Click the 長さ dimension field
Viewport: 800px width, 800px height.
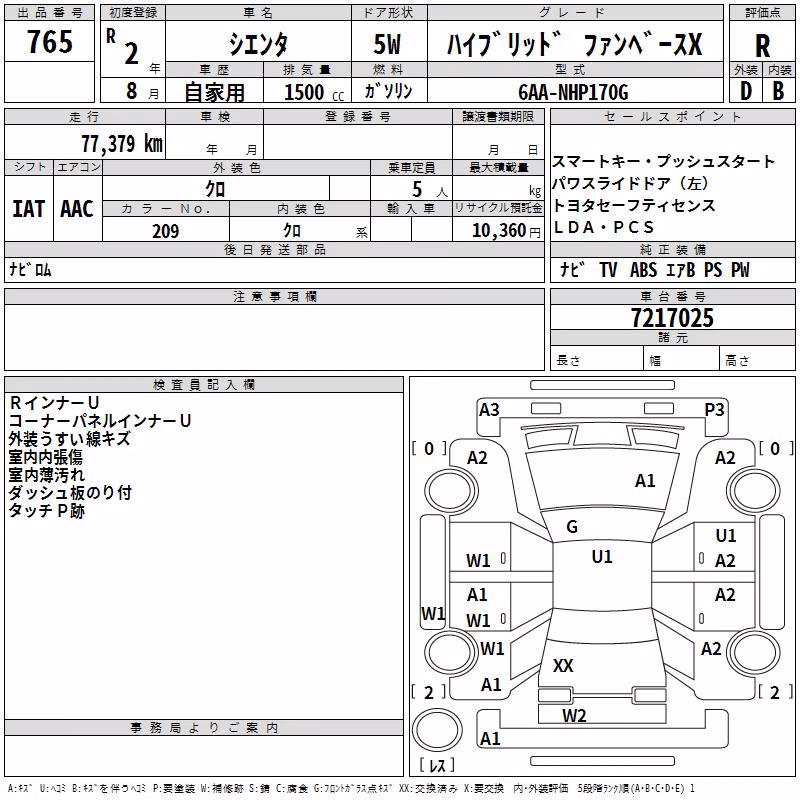pyautogui.click(x=596, y=360)
